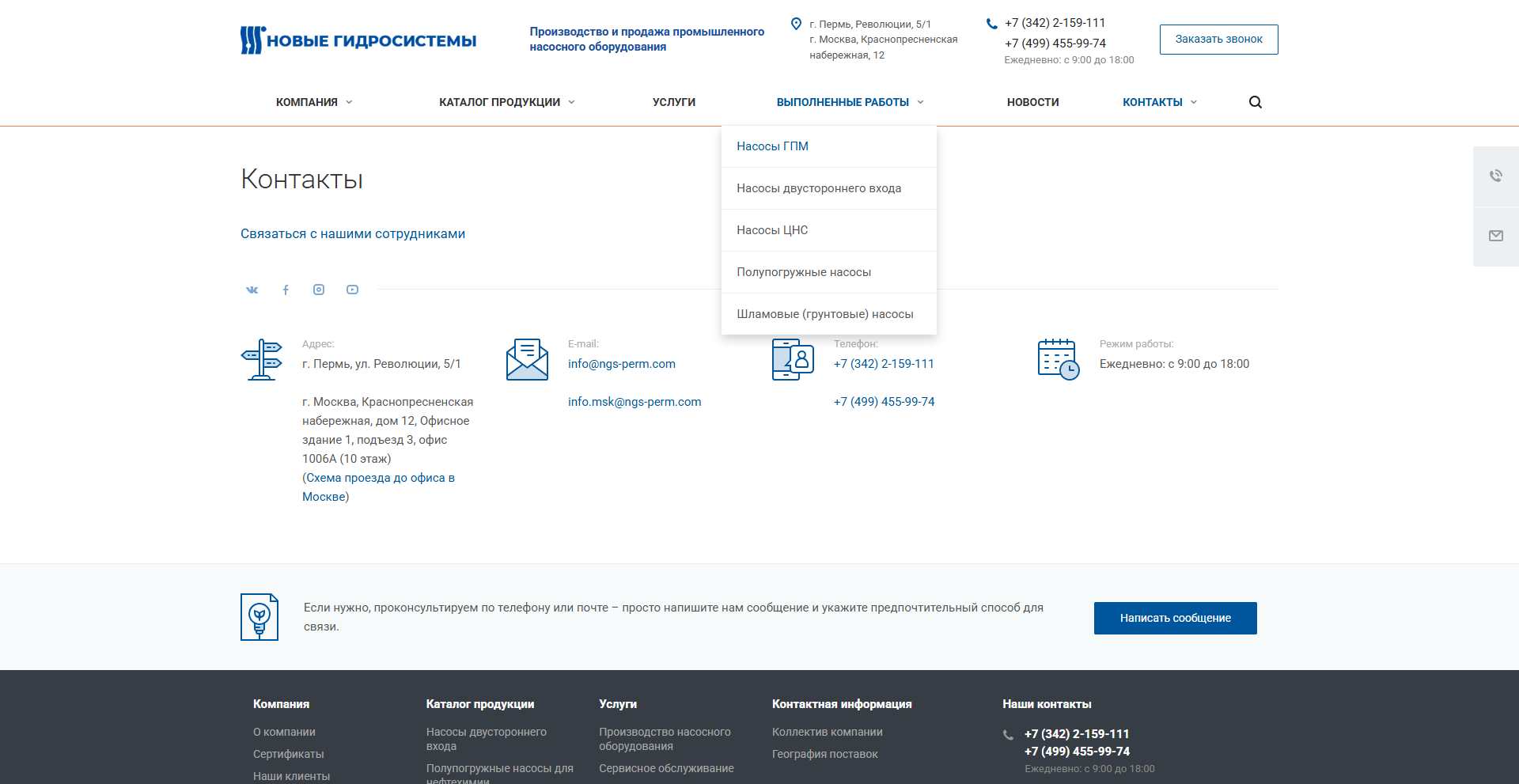Viewport: 1519px width, 784px height.
Task: Select Насосы ГПМ from the dropdown
Action: 772,146
